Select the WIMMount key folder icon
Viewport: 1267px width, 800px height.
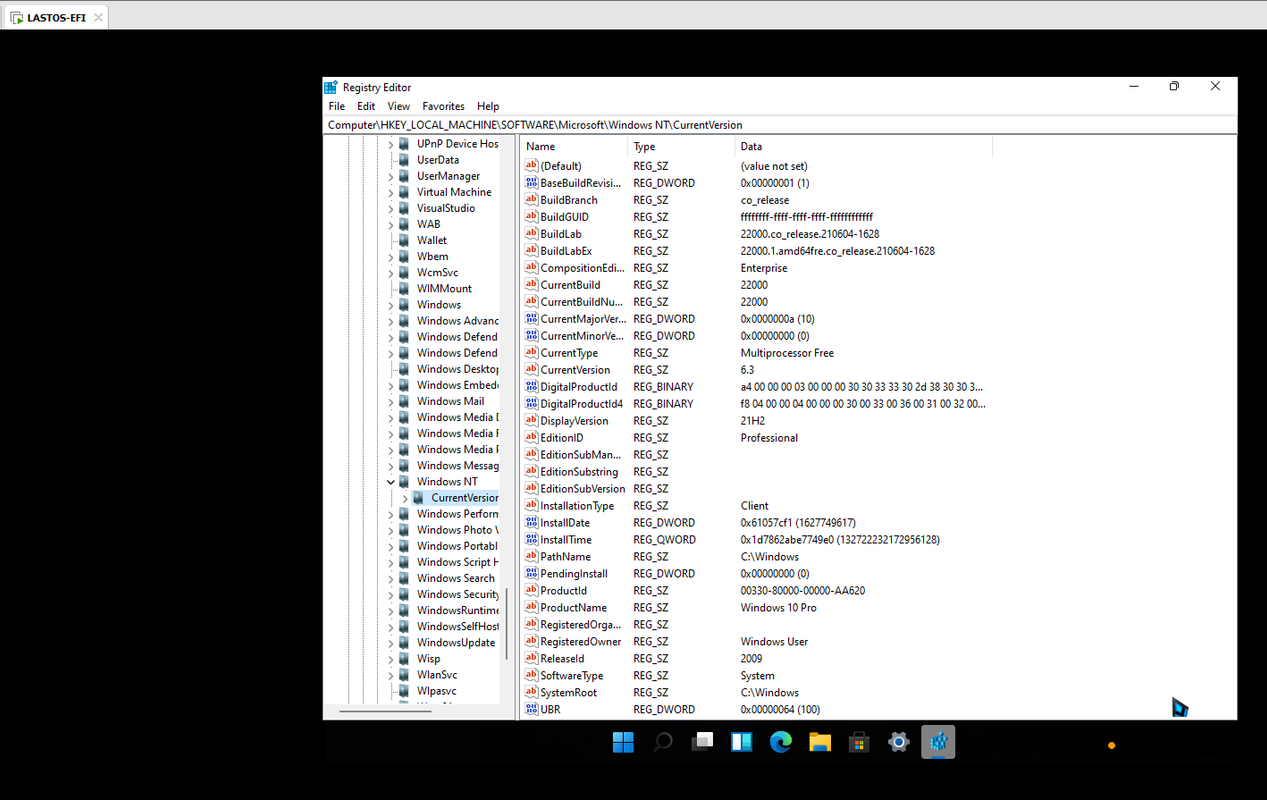tap(405, 288)
